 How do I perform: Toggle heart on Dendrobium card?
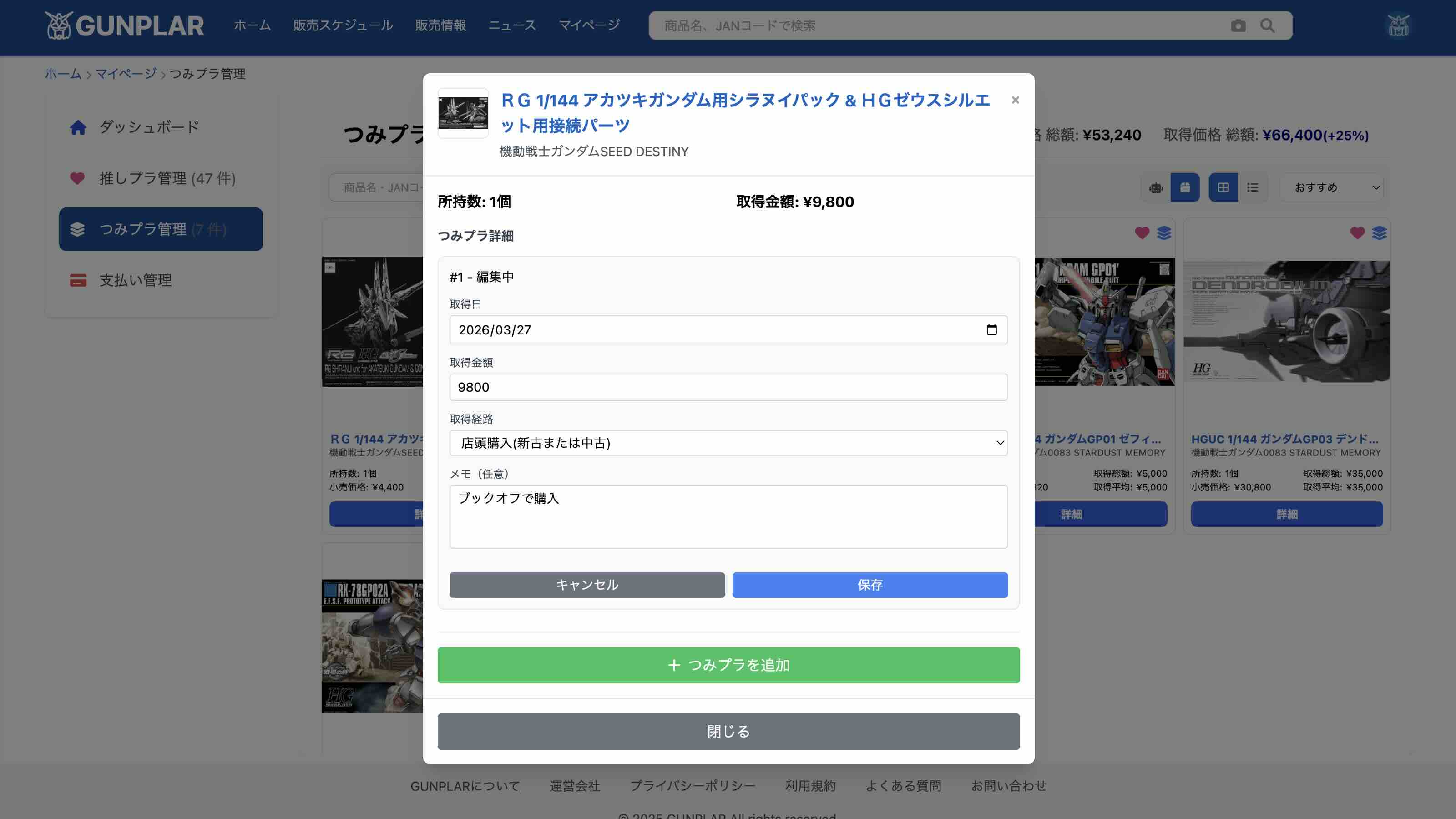[x=1357, y=233]
